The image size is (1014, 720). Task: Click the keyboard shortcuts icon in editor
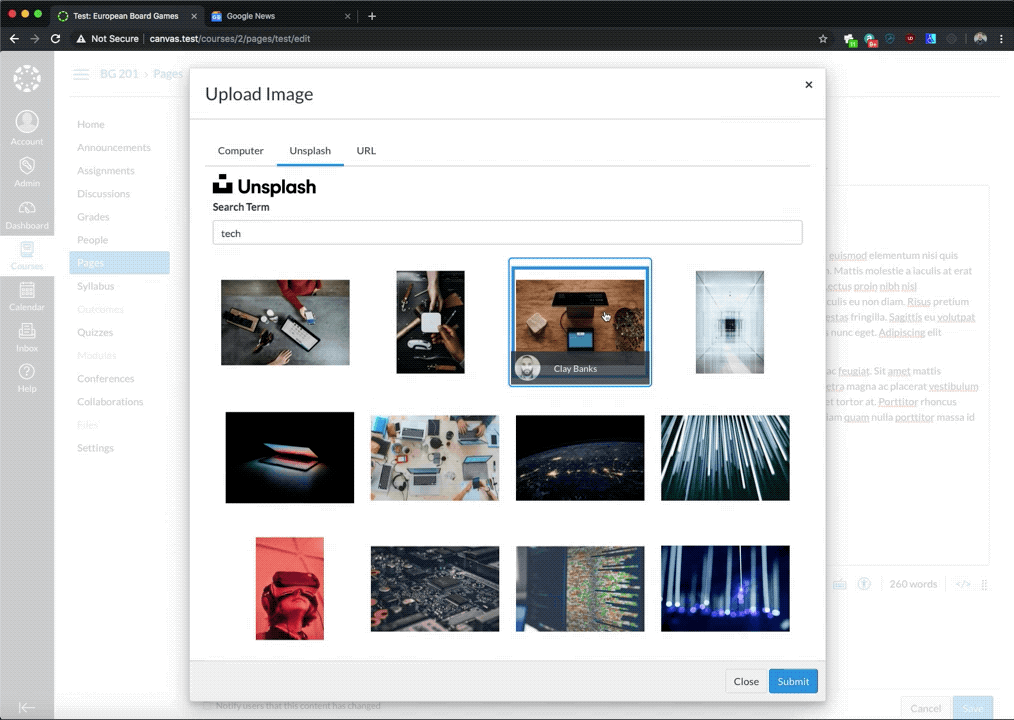pos(839,584)
